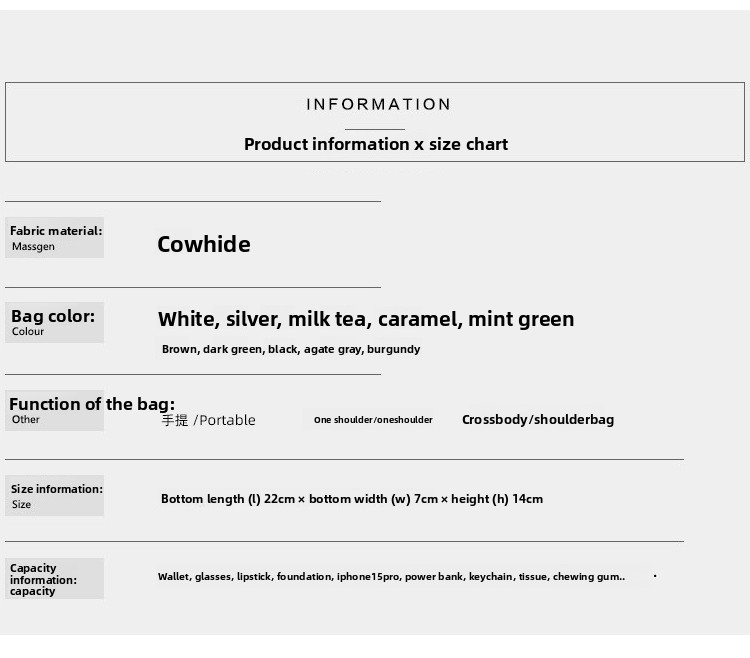Select the Bottom length 22cm dimension text
750x658 pixels.
point(352,499)
